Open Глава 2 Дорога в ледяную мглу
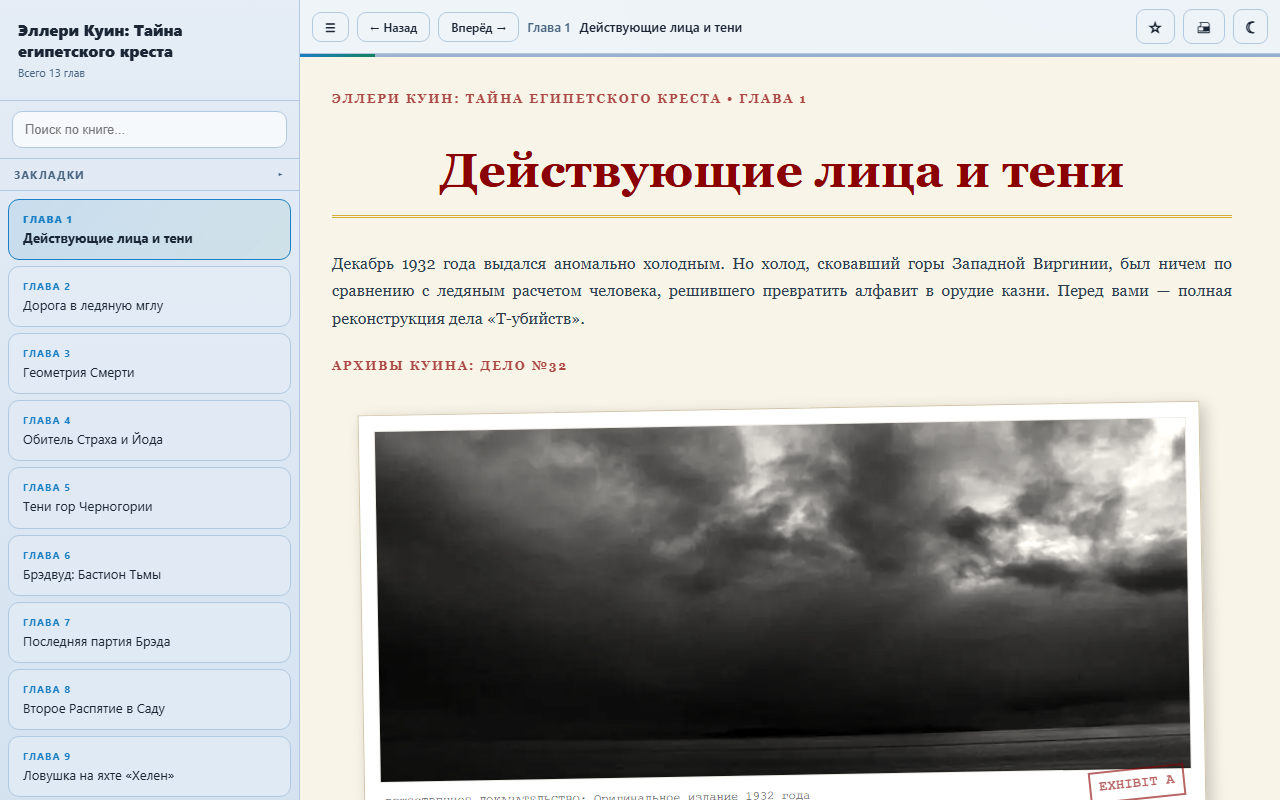This screenshot has height=800, width=1280. (149, 296)
